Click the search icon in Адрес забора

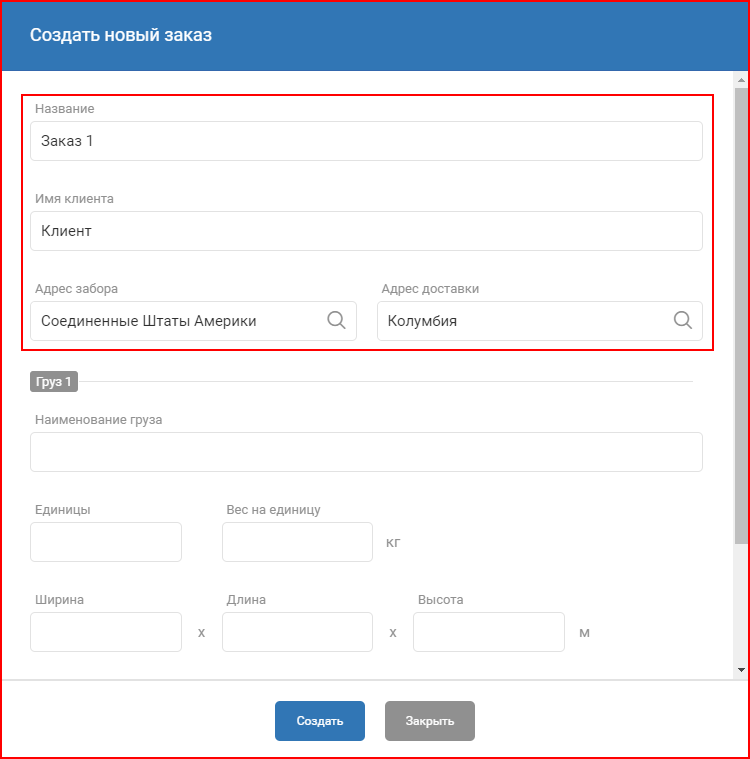coord(336,320)
